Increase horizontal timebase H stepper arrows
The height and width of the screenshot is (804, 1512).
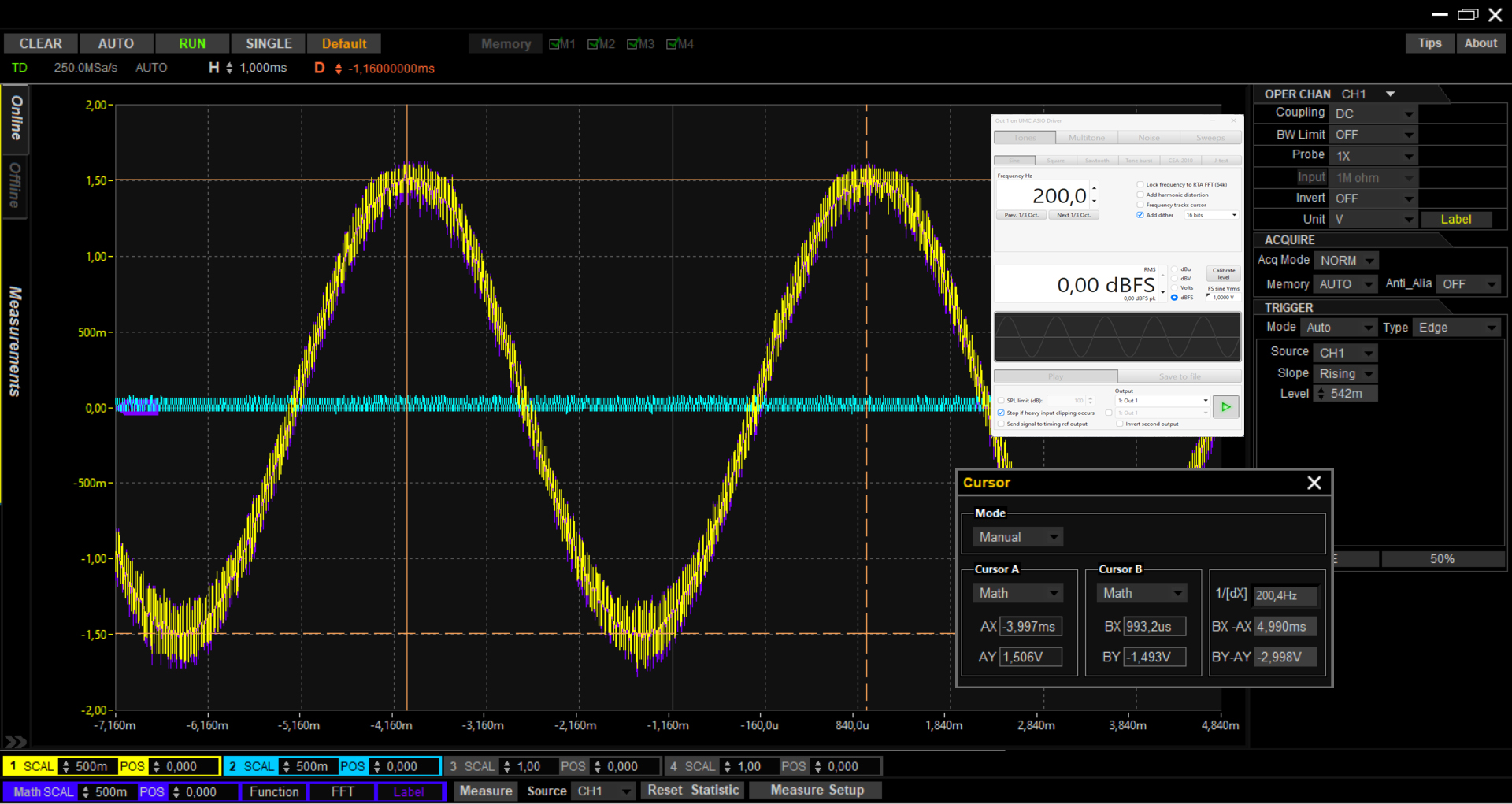pos(229,69)
